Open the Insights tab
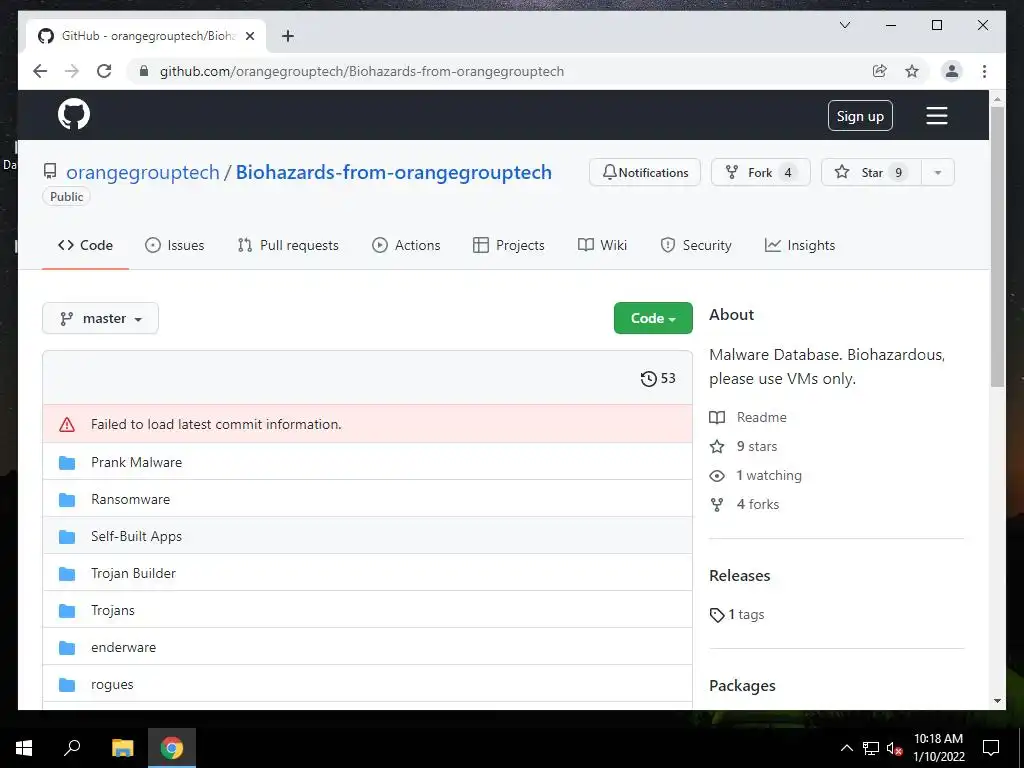Screen dimensions: 1024x768 click(x=800, y=246)
